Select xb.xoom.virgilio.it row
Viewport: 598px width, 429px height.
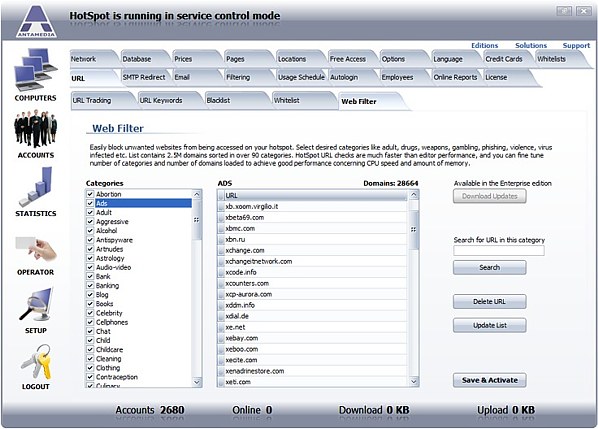[312, 207]
